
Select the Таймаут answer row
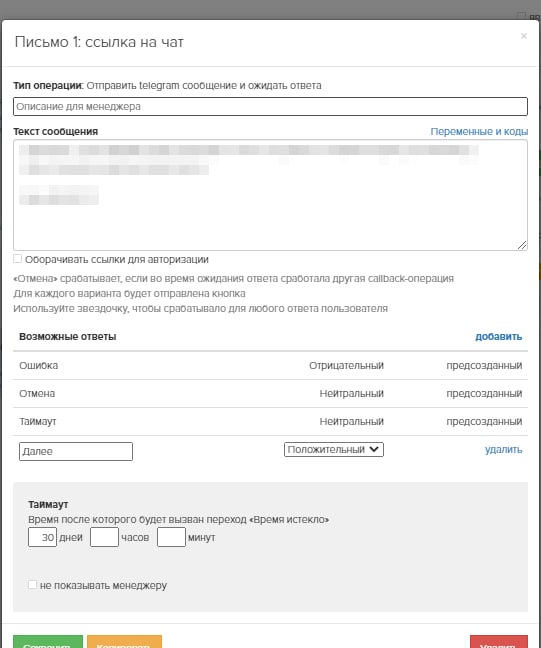(x=270, y=422)
